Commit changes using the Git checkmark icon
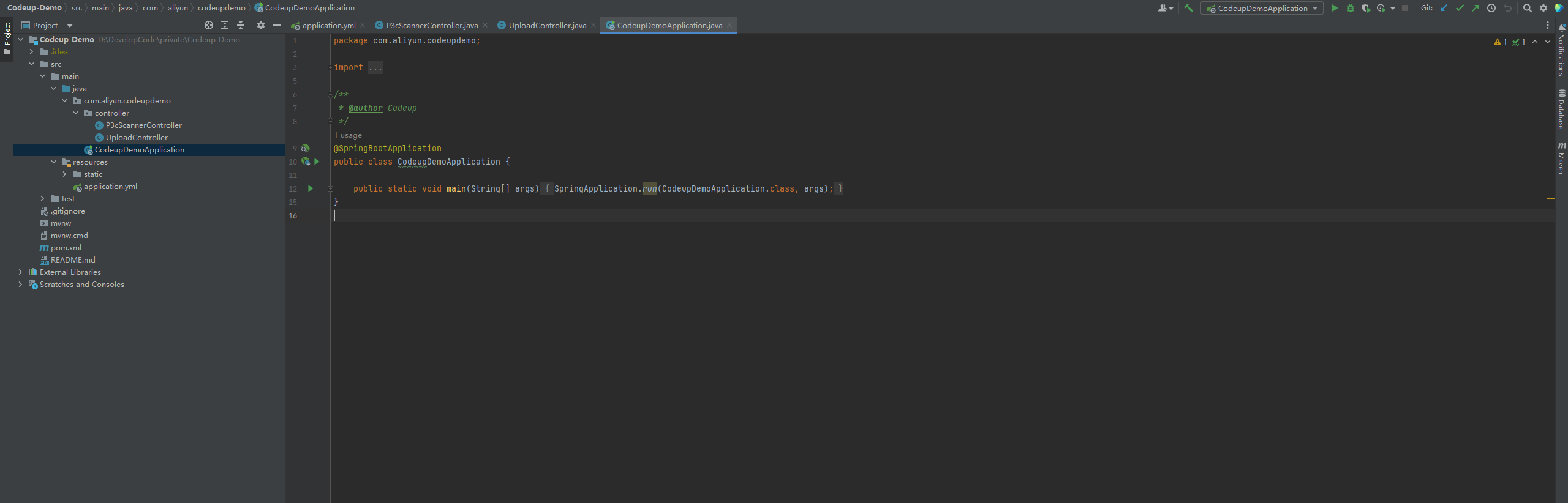1568x503 pixels. click(x=1460, y=8)
